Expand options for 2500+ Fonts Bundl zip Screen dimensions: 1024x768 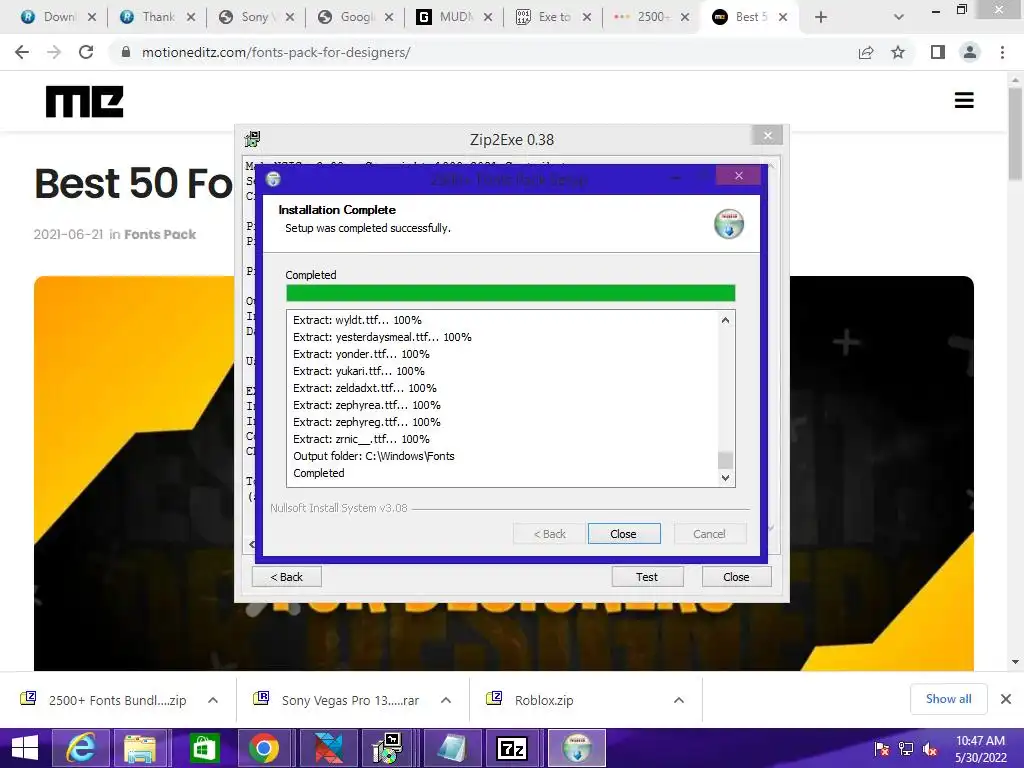coord(213,700)
